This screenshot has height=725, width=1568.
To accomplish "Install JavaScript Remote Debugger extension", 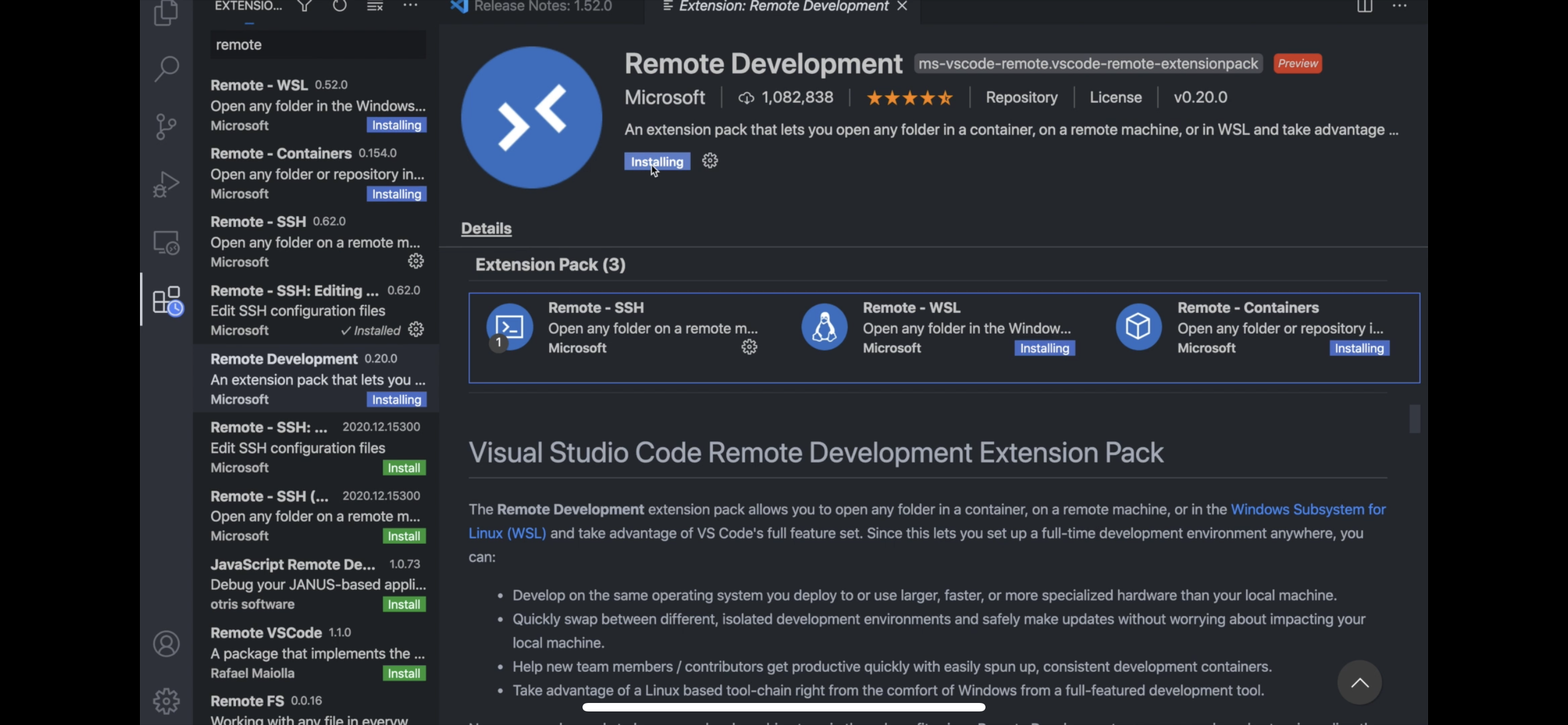I will click(404, 605).
